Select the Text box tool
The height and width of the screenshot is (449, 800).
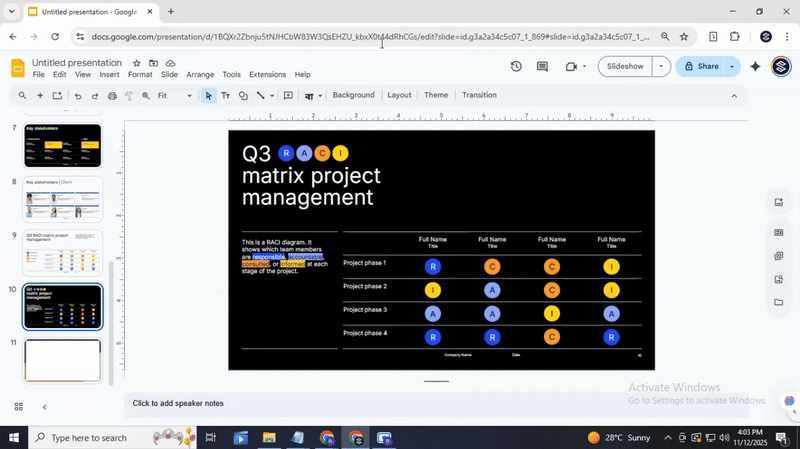[225, 96]
